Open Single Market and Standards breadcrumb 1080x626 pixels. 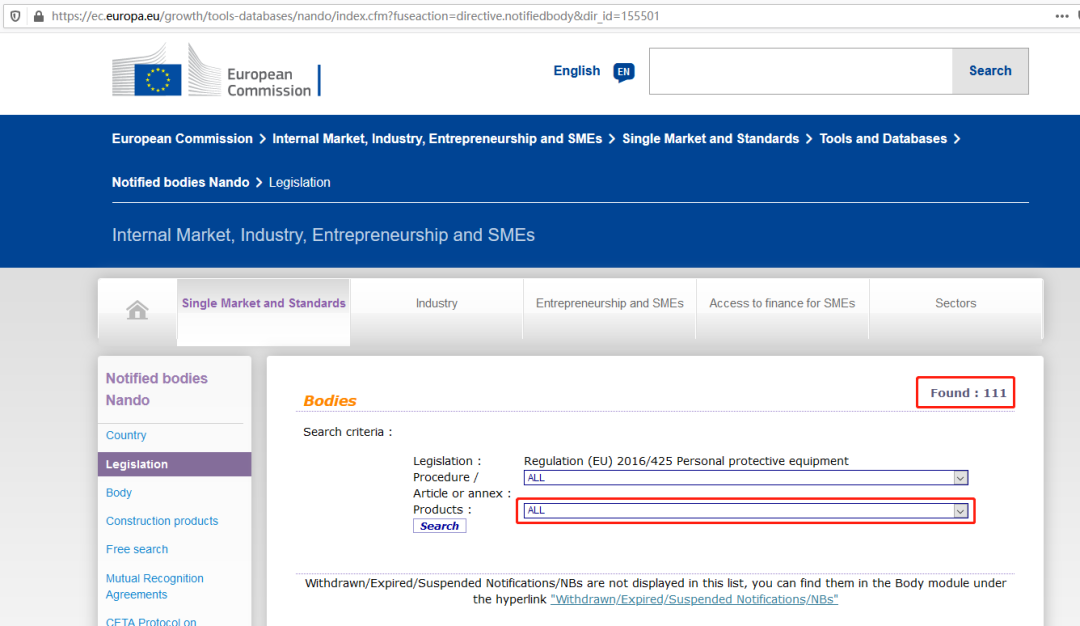tap(710, 138)
